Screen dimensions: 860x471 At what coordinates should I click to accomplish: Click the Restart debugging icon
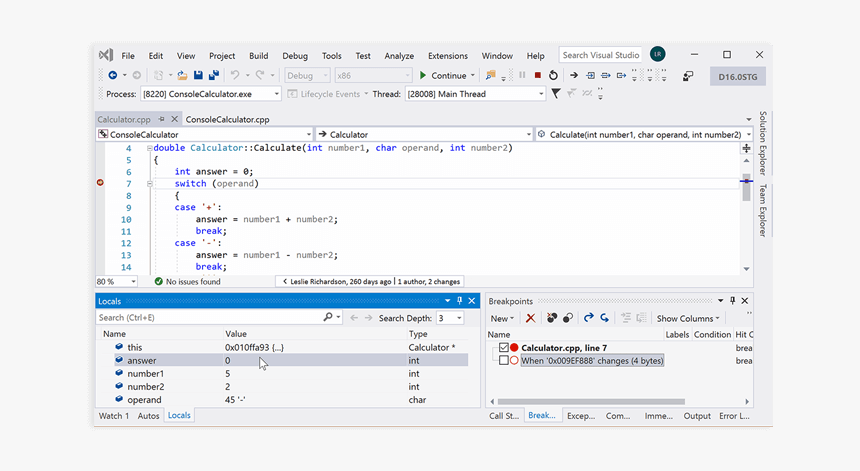click(x=553, y=75)
